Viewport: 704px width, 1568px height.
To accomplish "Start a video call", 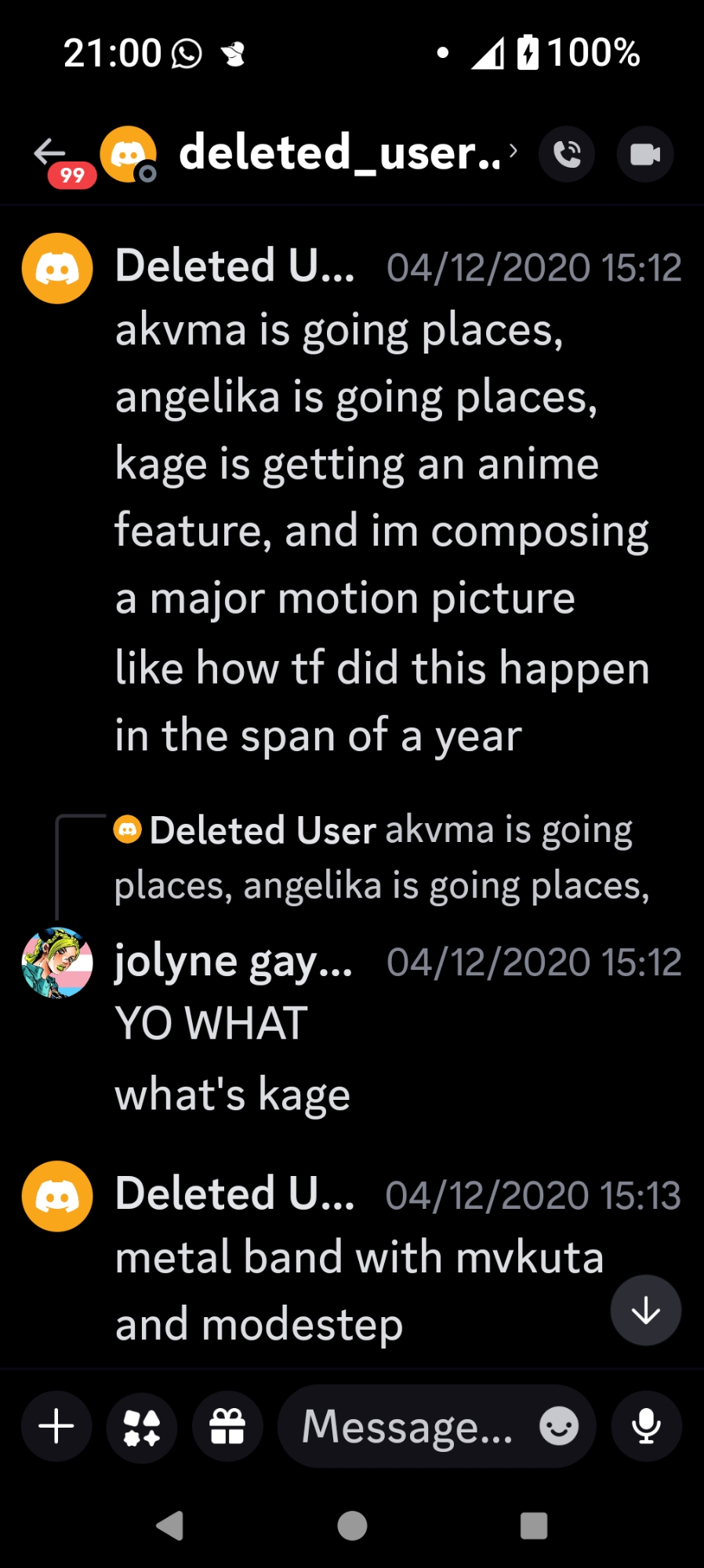I will coord(645,154).
